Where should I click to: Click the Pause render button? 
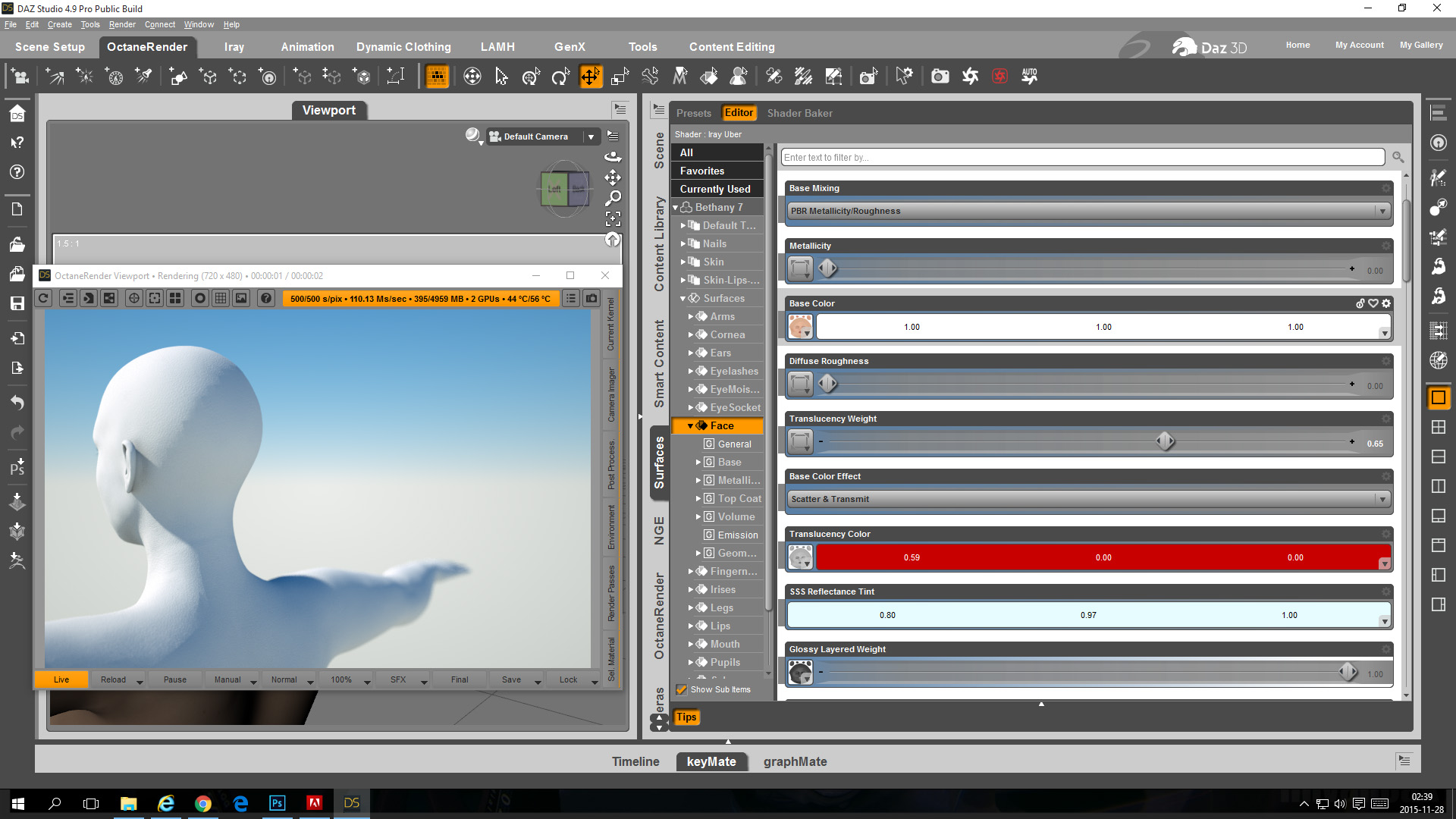pyautogui.click(x=174, y=680)
